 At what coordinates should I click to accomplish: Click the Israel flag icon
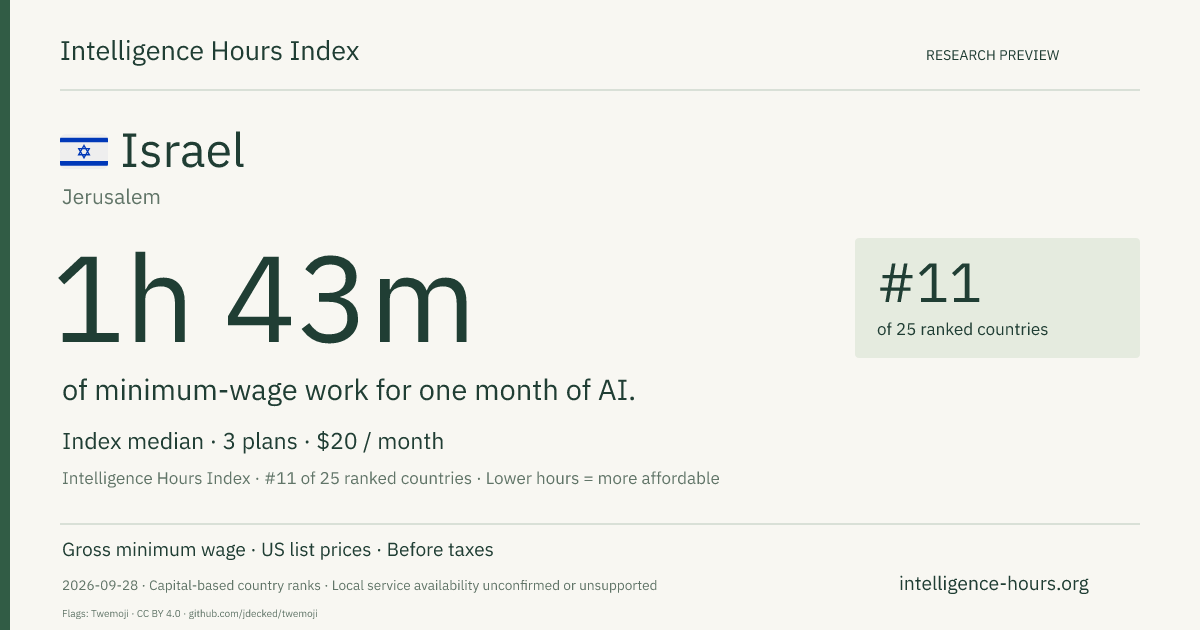coord(84,151)
